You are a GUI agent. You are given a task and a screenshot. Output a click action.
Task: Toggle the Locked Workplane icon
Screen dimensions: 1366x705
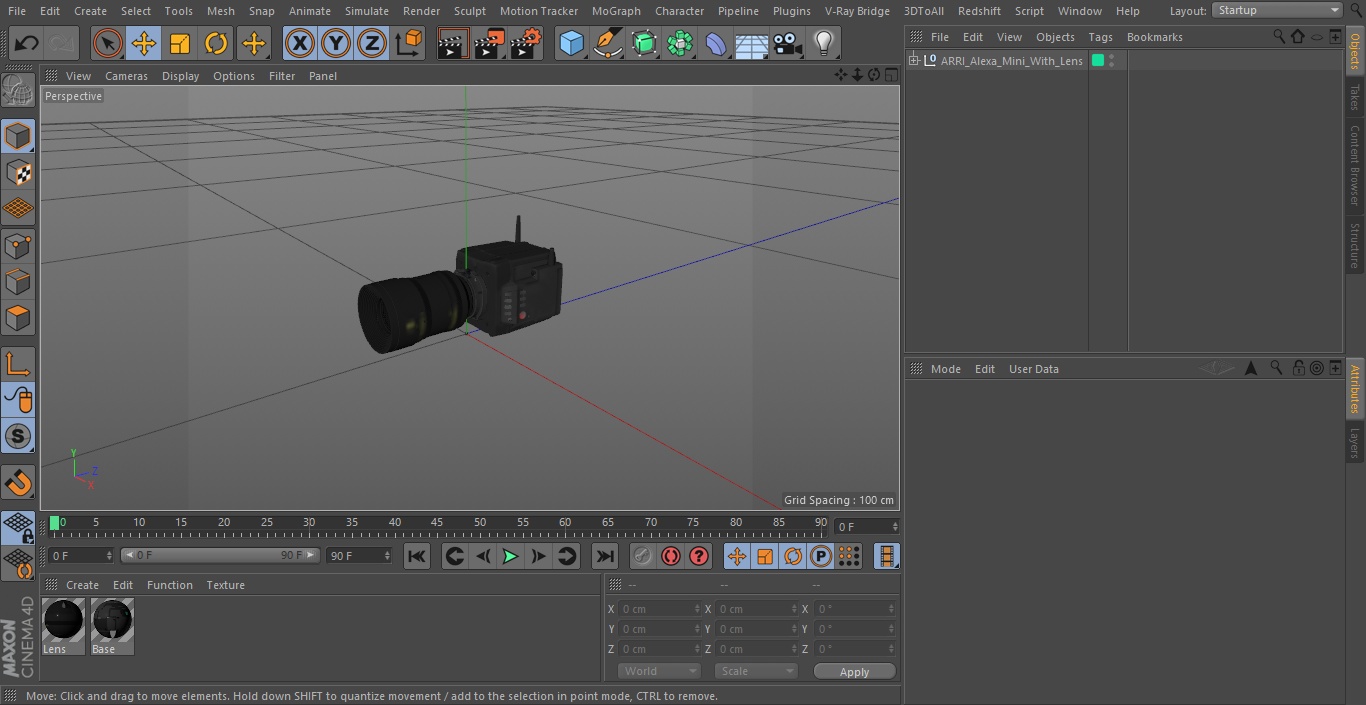click(18, 527)
